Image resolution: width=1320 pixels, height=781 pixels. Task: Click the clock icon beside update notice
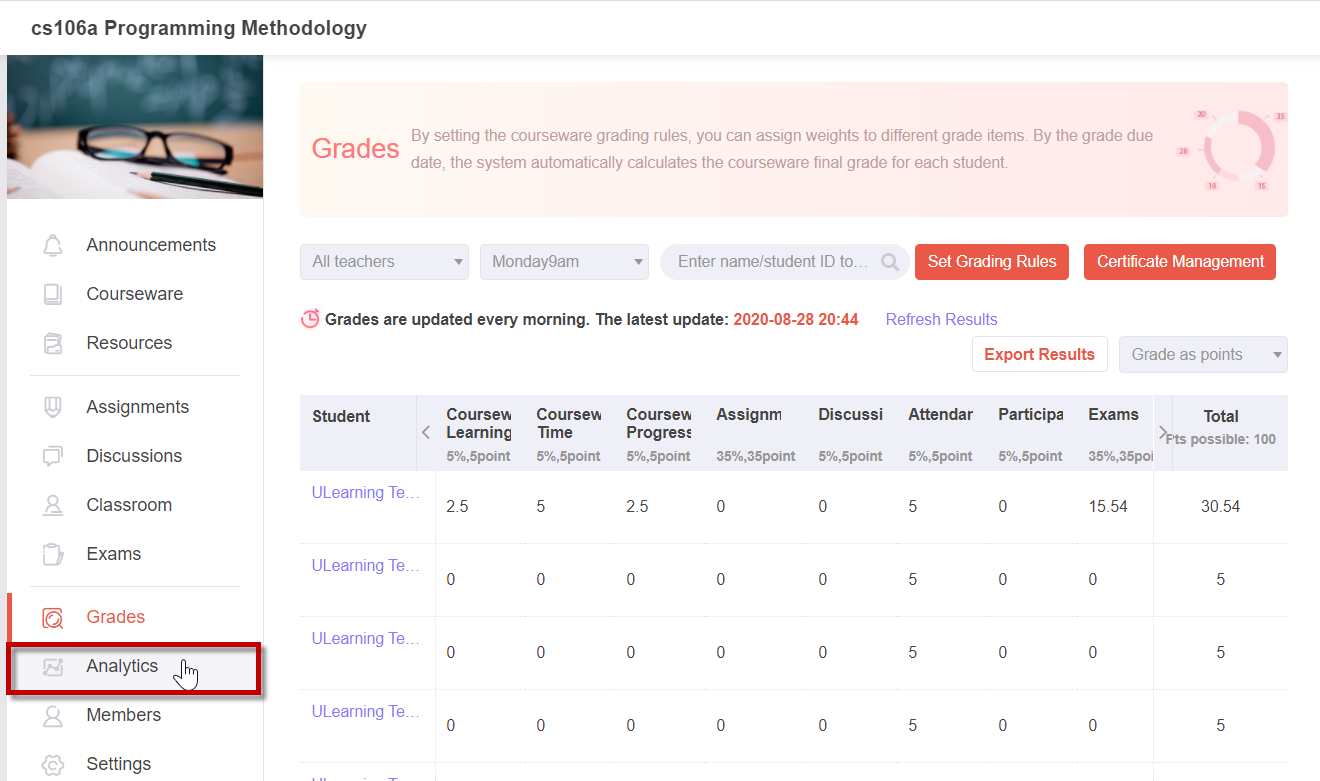point(310,319)
